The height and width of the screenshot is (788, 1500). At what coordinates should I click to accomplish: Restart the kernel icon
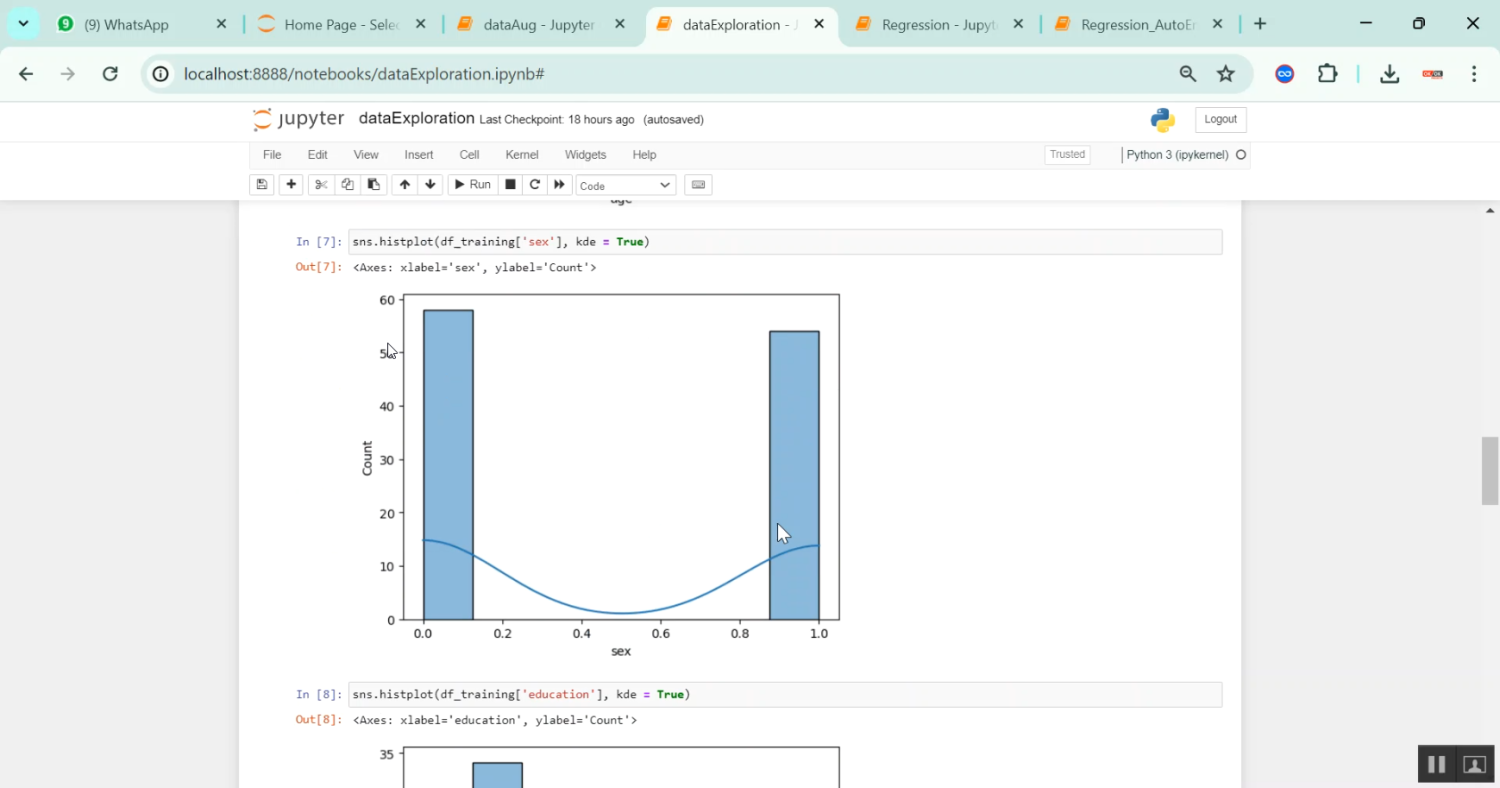pyautogui.click(x=535, y=185)
